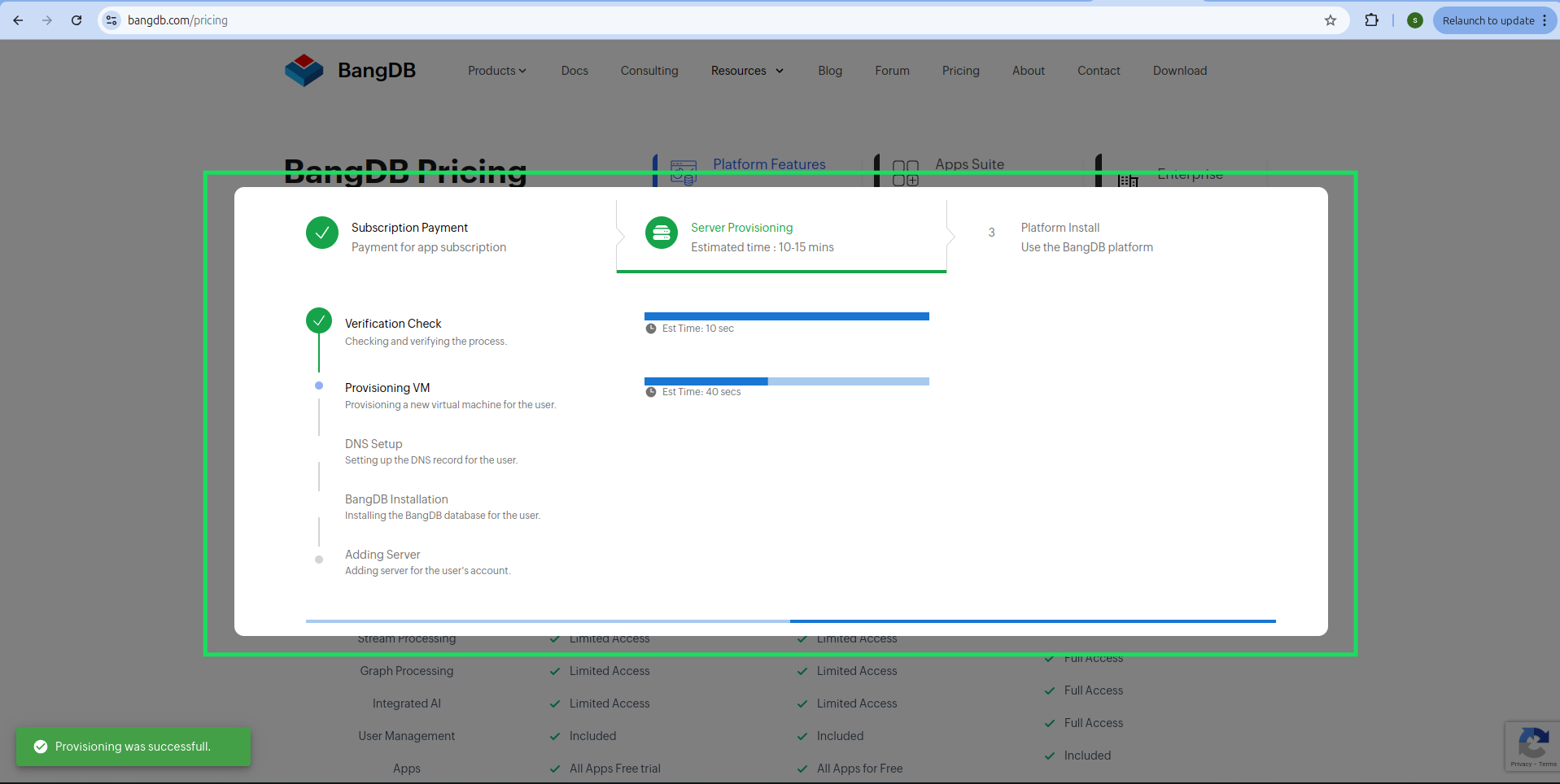Image resolution: width=1560 pixels, height=784 pixels.
Task: Go to the Blog page
Action: (830, 71)
